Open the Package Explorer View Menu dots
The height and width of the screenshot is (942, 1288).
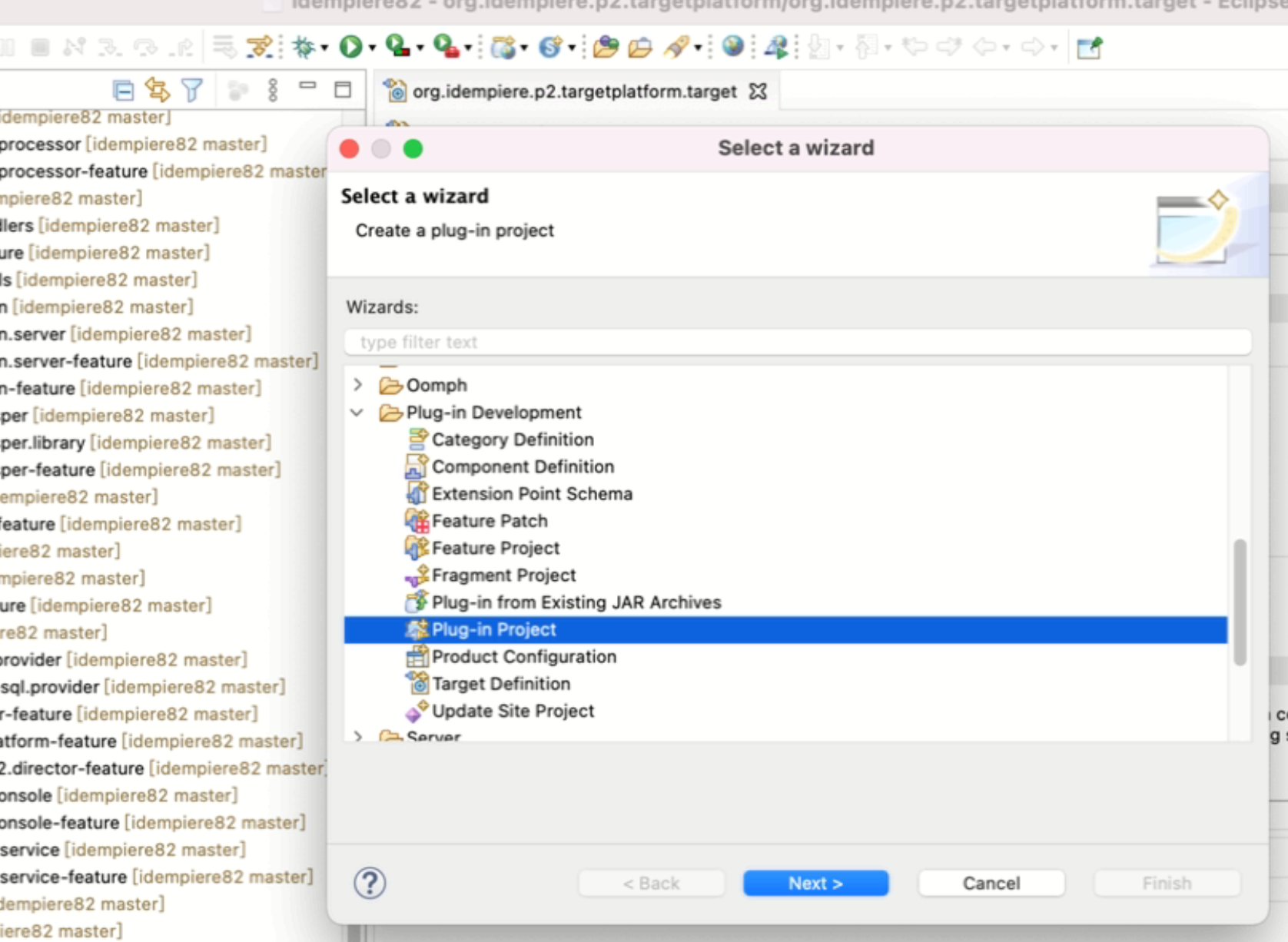click(272, 91)
